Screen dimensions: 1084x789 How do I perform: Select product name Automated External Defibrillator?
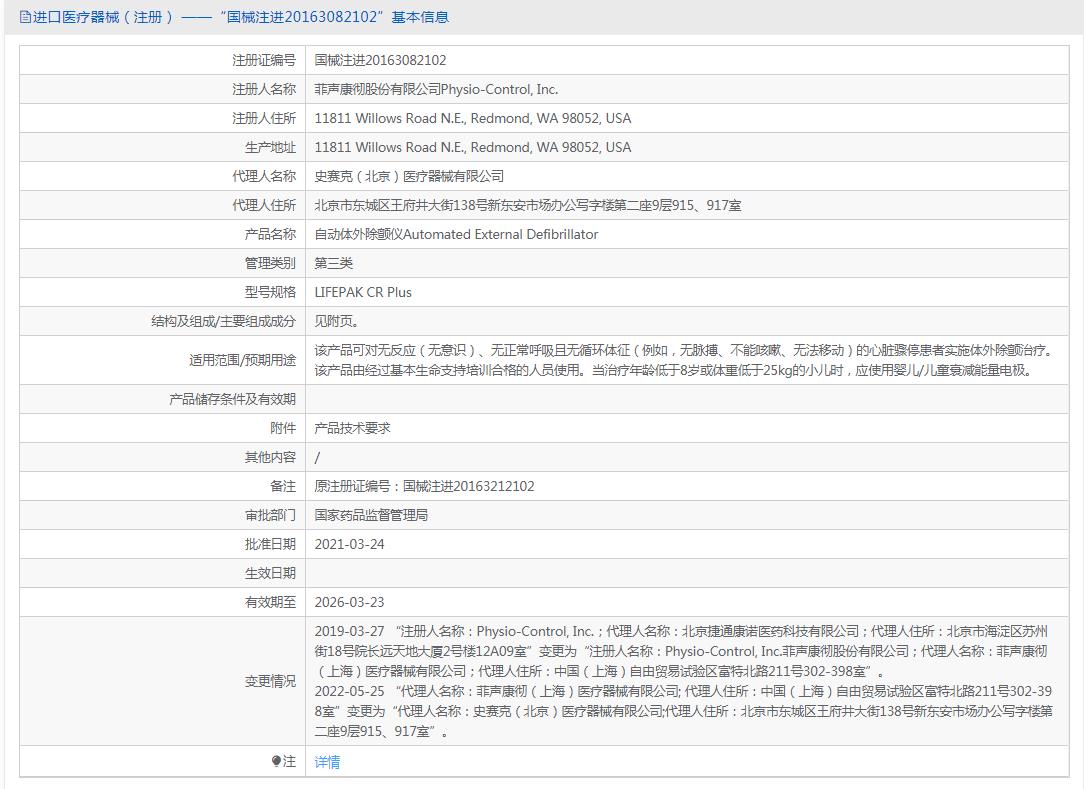(x=456, y=234)
